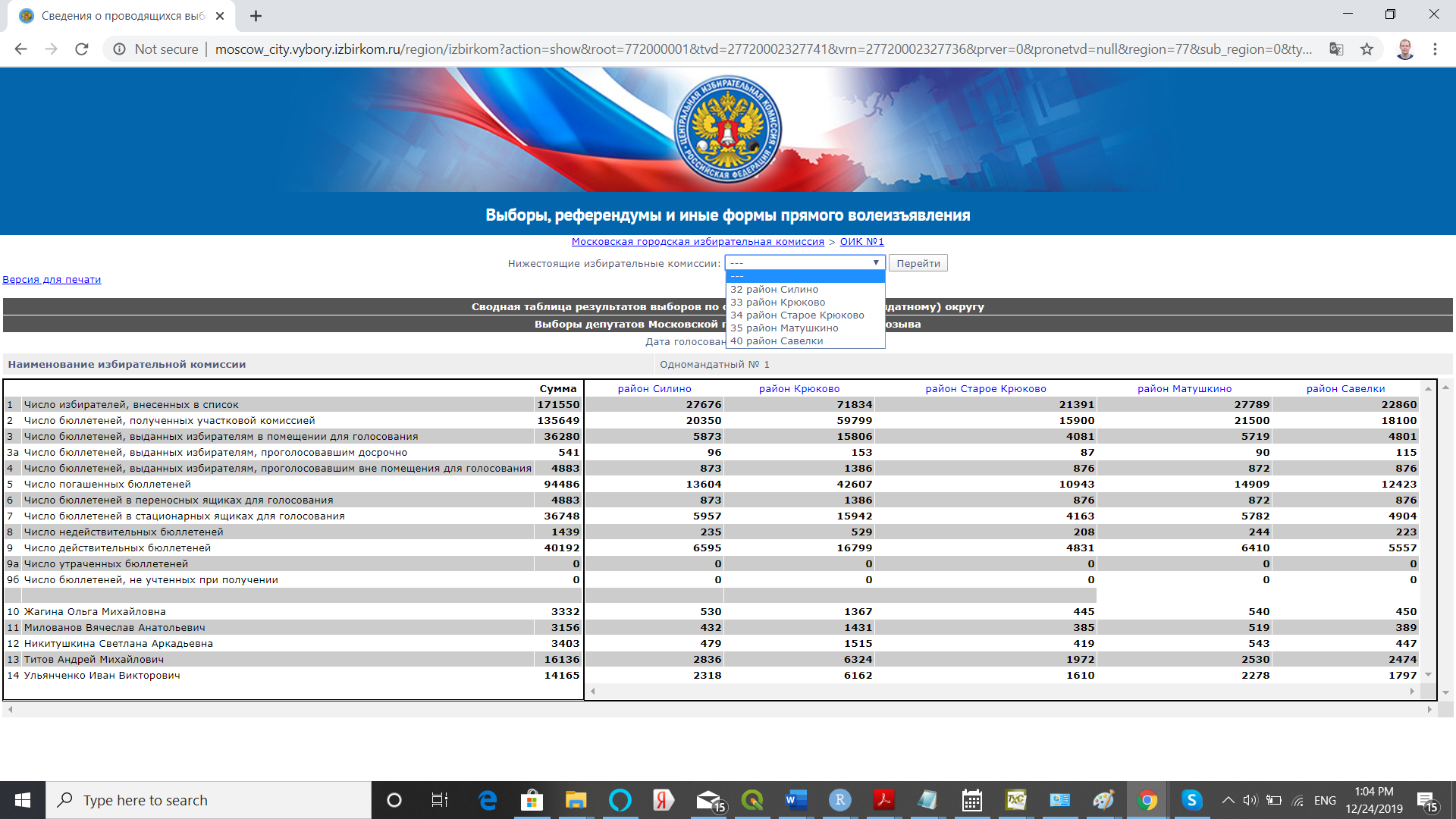Click the Not secure site info icon
Image resolution: width=1456 pixels, height=819 pixels.
point(119,49)
